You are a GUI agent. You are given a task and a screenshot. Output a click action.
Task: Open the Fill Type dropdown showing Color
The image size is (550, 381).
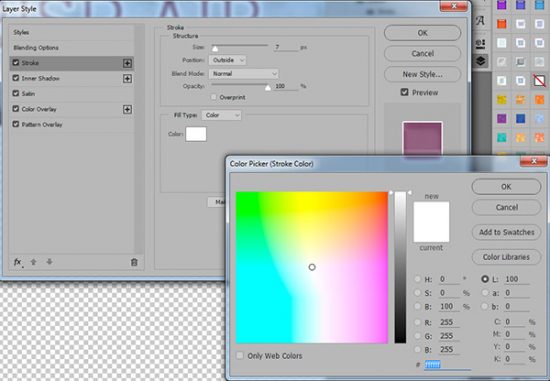[222, 115]
